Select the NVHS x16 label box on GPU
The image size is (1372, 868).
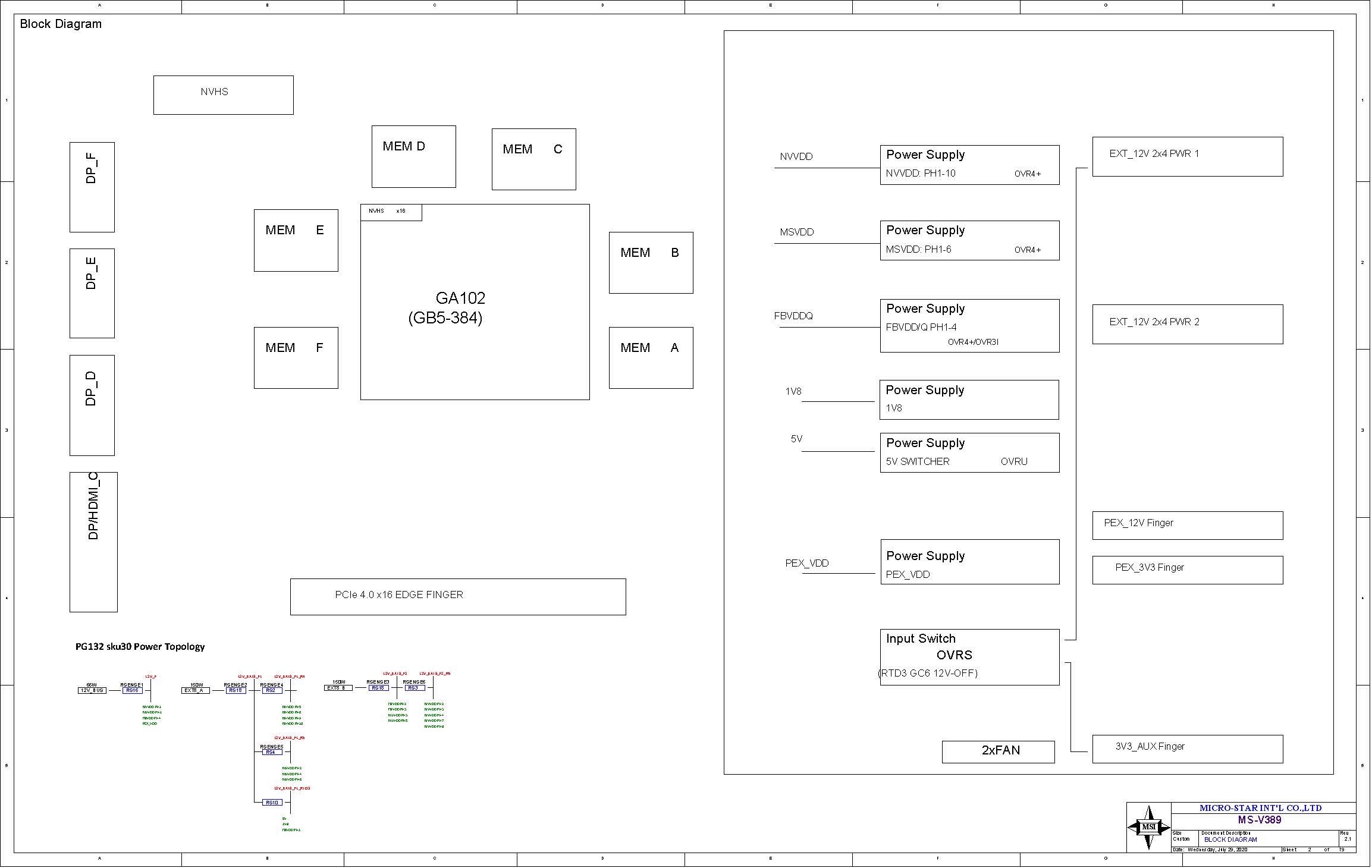[391, 212]
